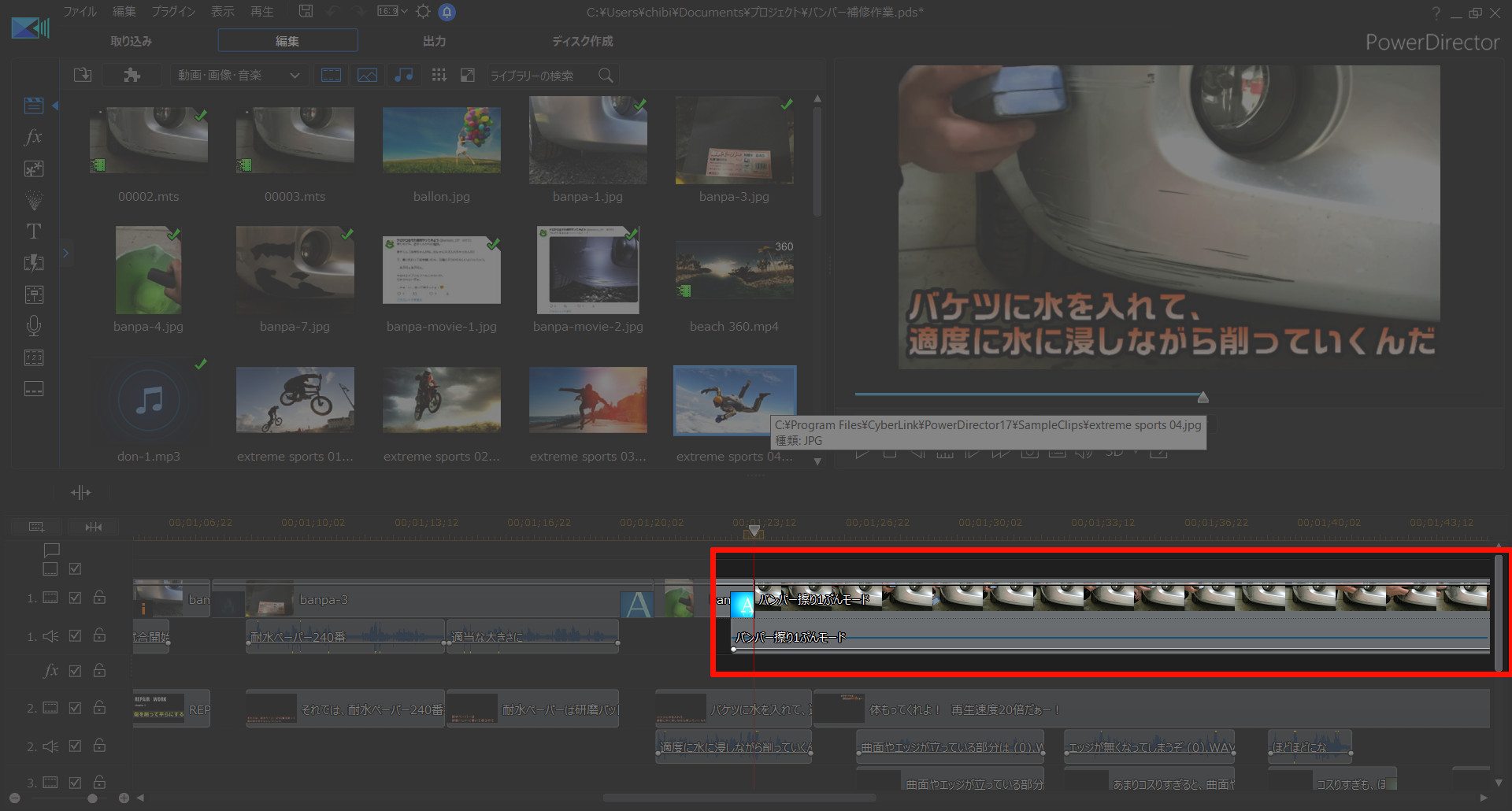Disable audio track 1 checkbox
Screen dimensions: 1512x811
76,635
